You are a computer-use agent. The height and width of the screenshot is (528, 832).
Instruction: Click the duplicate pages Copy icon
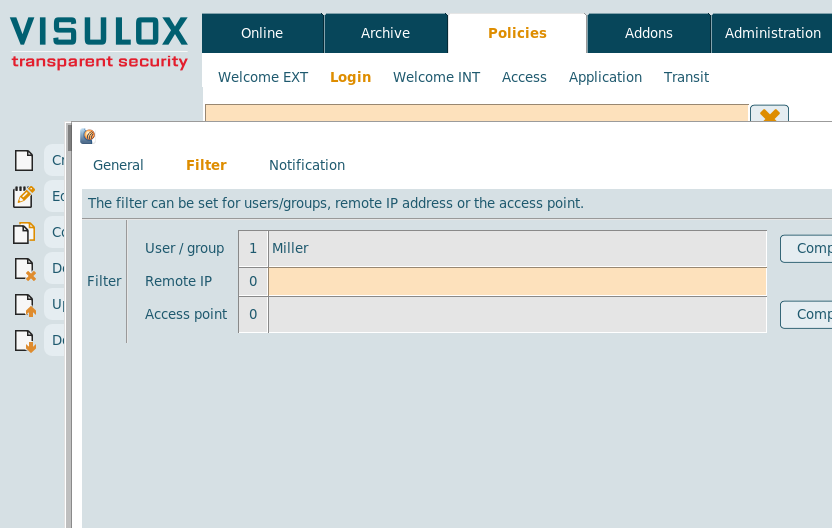point(23,233)
